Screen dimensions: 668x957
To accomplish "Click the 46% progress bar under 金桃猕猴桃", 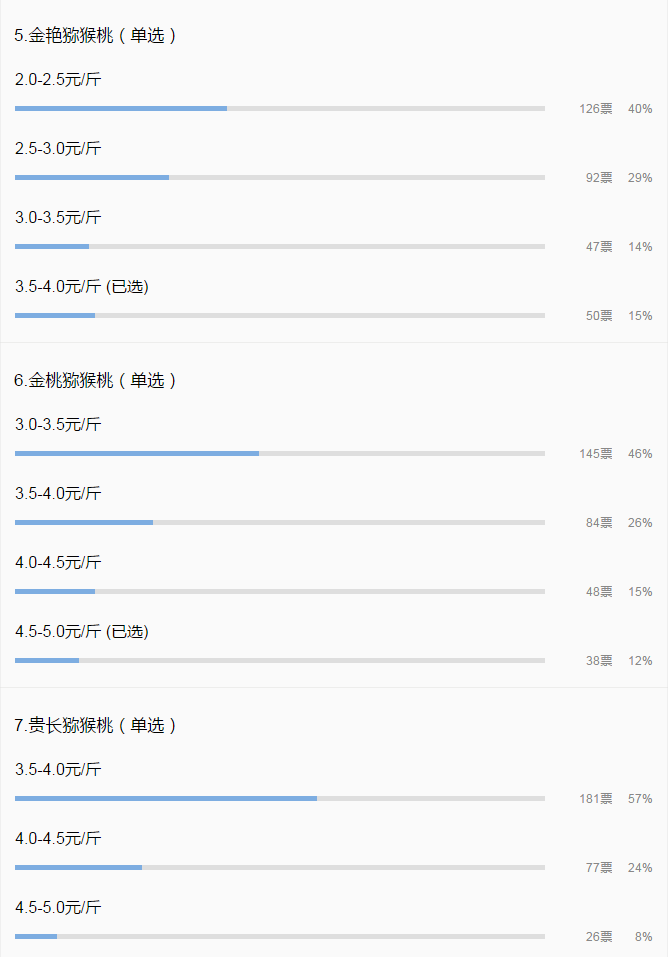I will (280, 453).
